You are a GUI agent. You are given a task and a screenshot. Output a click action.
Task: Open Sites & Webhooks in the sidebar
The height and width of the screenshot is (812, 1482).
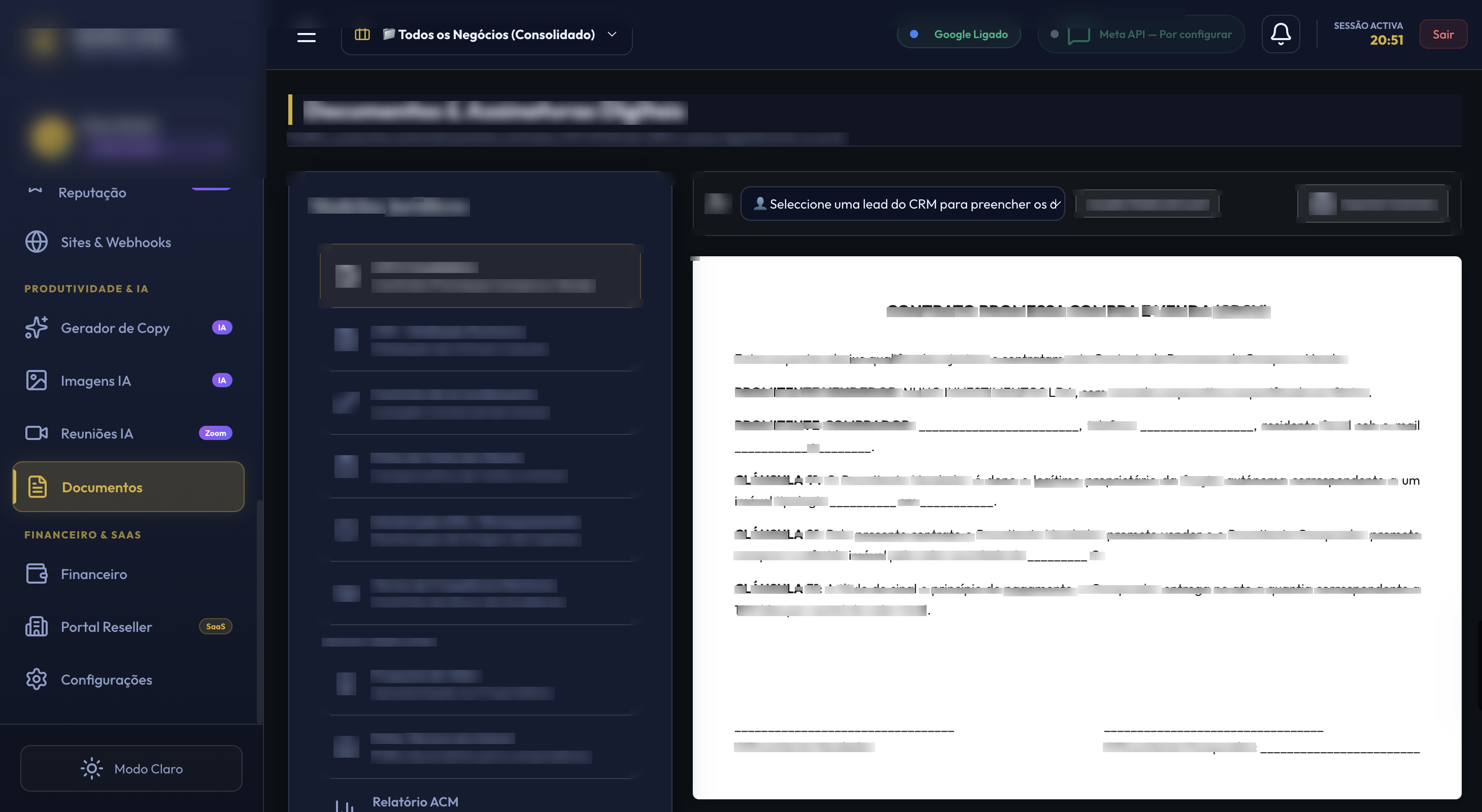pos(128,242)
